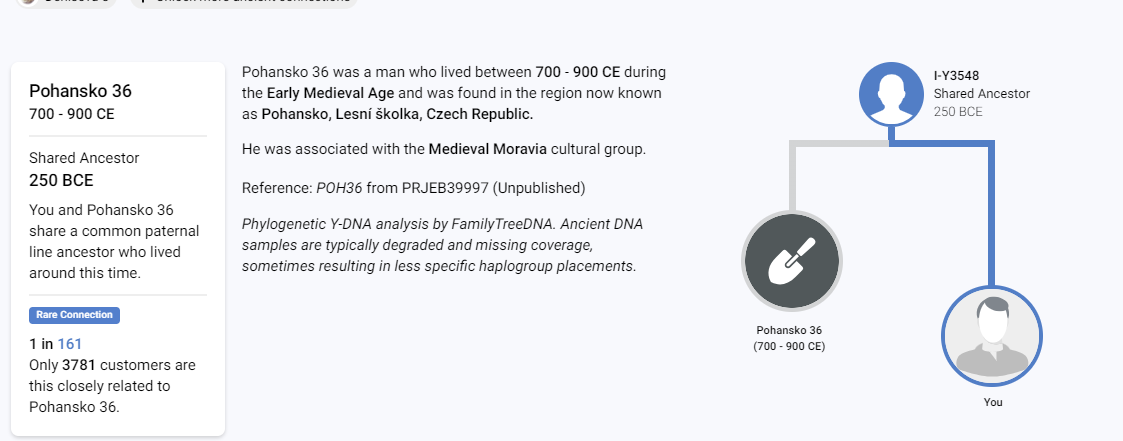This screenshot has height=441, width=1123.
Task: Click the gray 'You' profile avatar
Action: point(992,335)
